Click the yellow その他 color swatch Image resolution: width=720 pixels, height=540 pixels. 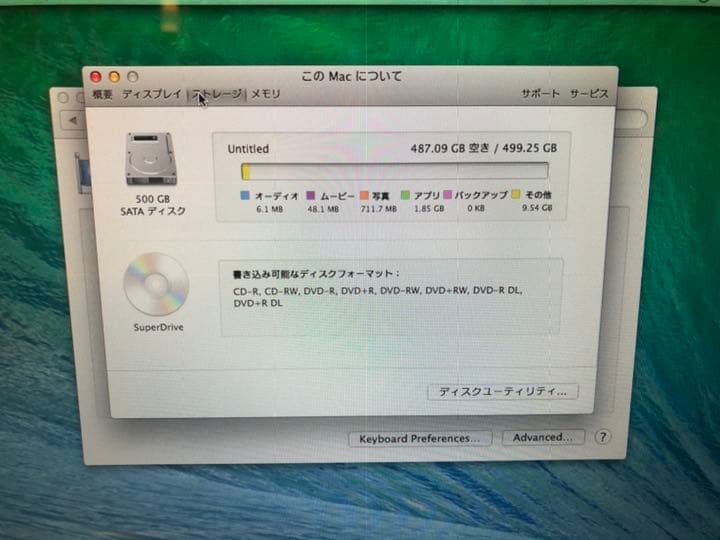point(516,194)
